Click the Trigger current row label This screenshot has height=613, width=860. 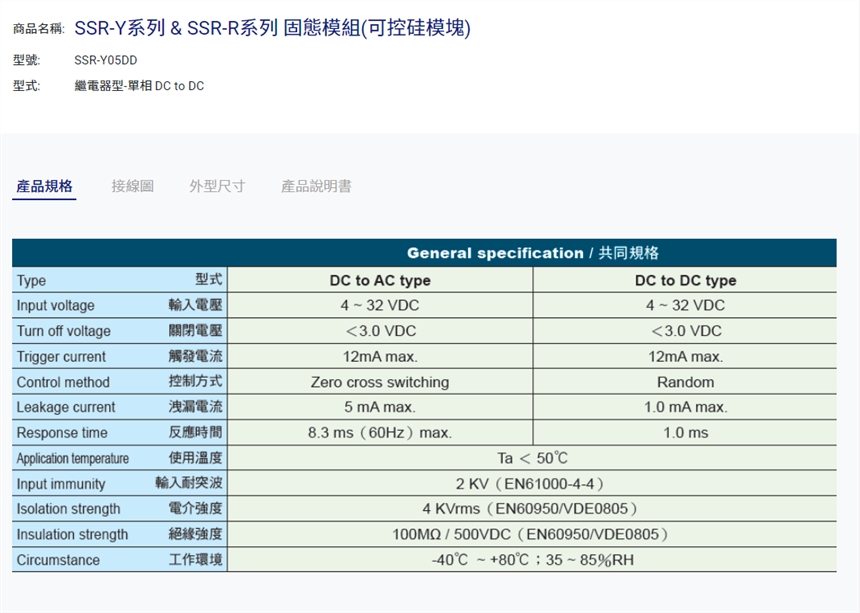coord(61,356)
